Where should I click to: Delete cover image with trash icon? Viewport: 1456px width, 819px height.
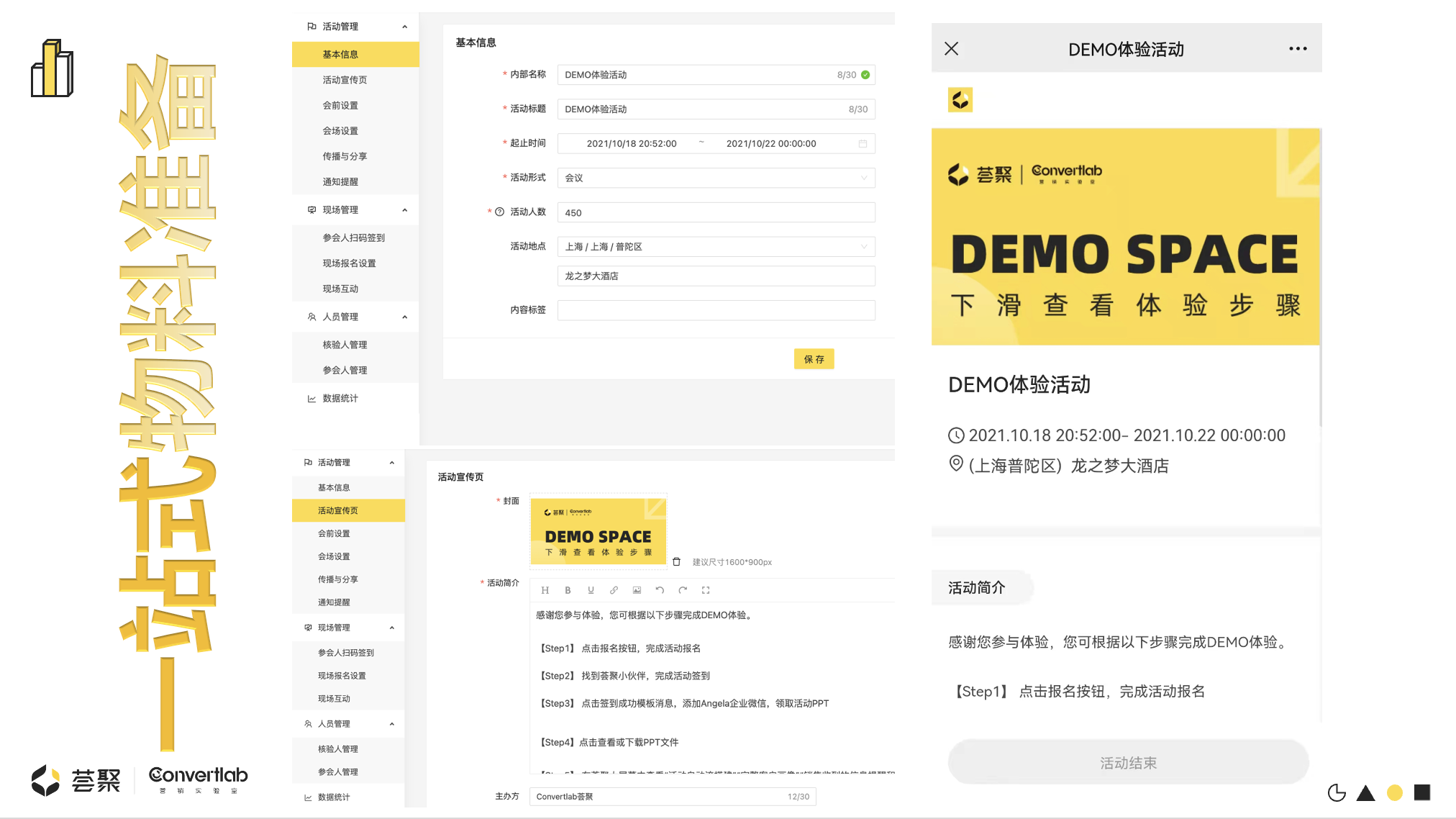click(x=676, y=561)
